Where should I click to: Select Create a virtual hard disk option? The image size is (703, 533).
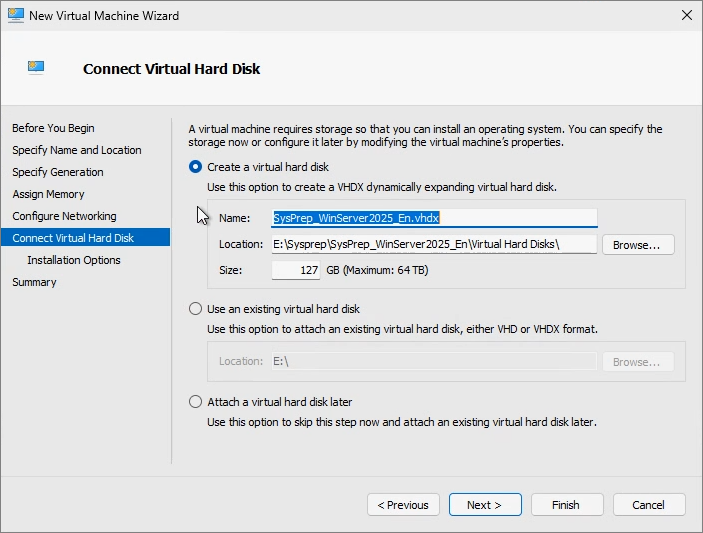[195, 167]
